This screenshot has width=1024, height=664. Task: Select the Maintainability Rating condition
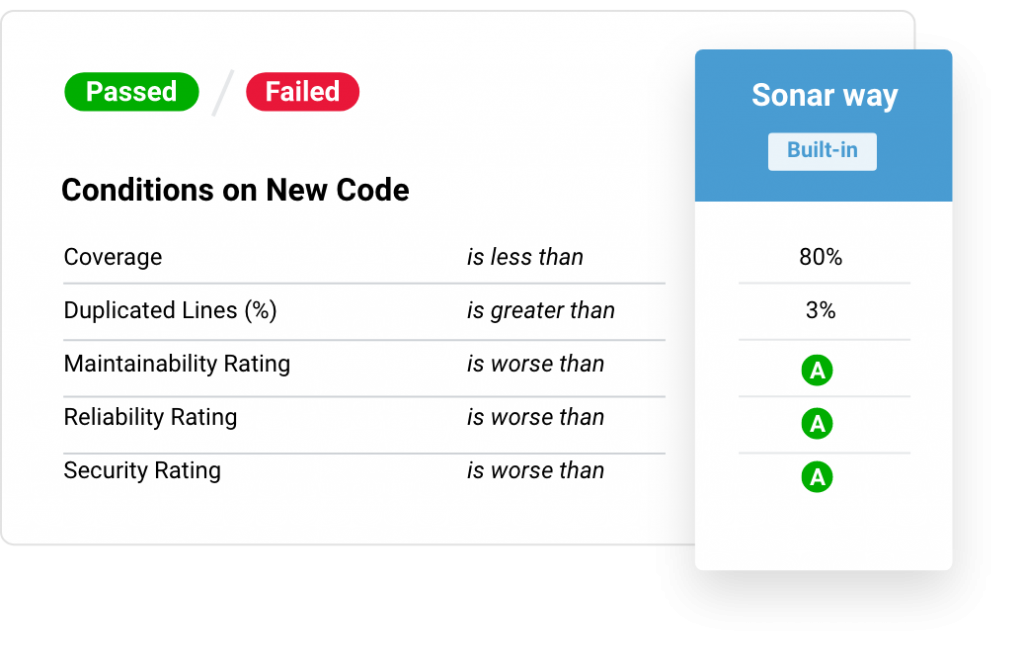click(x=176, y=364)
